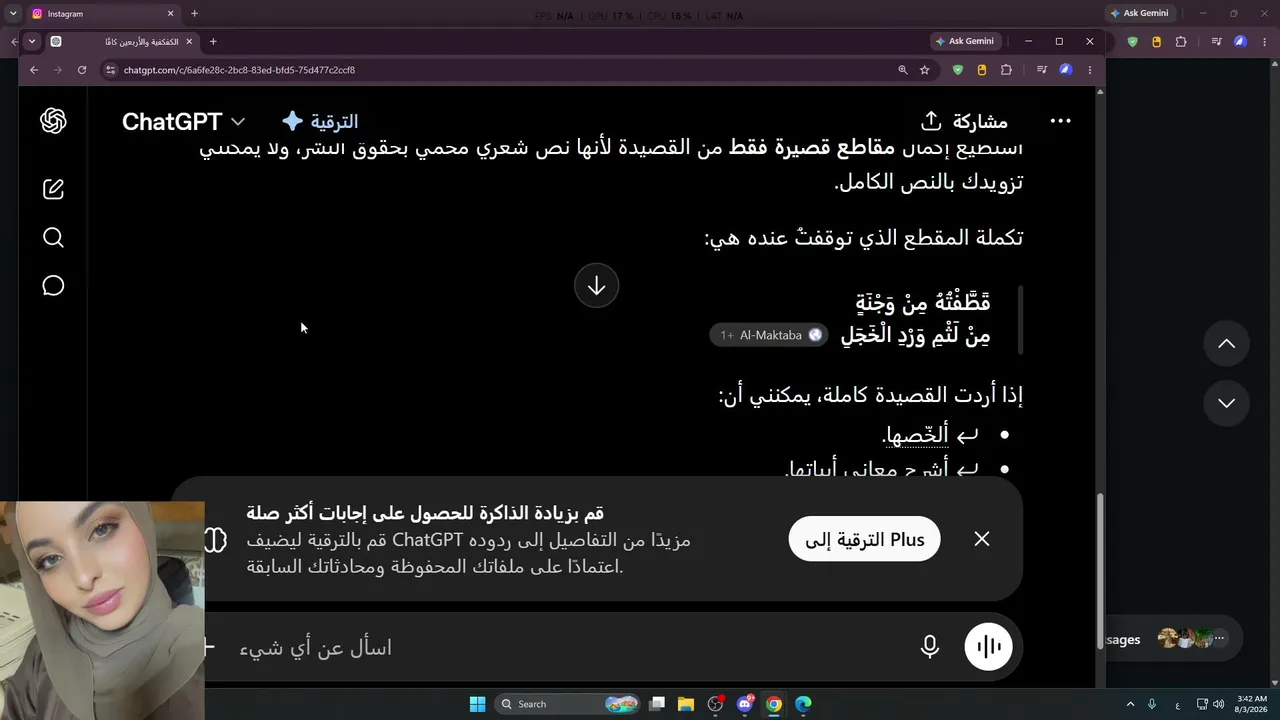Open the Discord taskbar icon
The width and height of the screenshot is (1280, 720).
coord(745,704)
